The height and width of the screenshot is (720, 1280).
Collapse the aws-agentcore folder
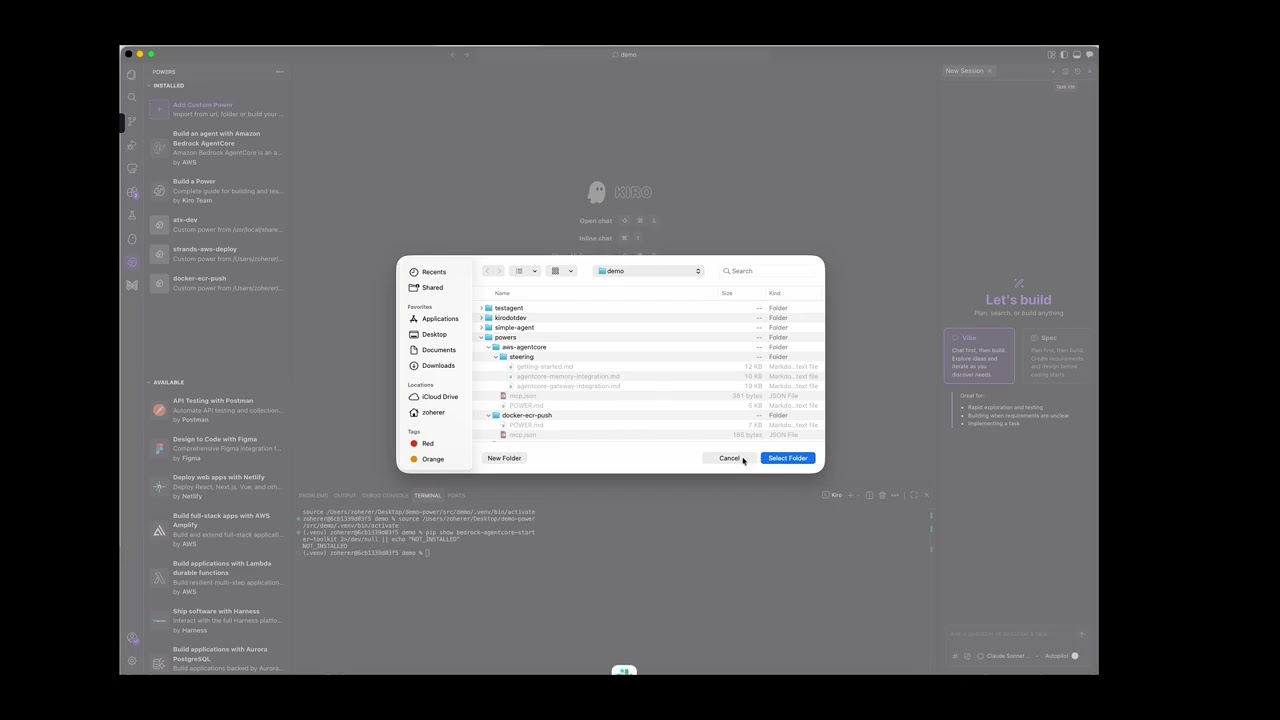click(x=489, y=347)
